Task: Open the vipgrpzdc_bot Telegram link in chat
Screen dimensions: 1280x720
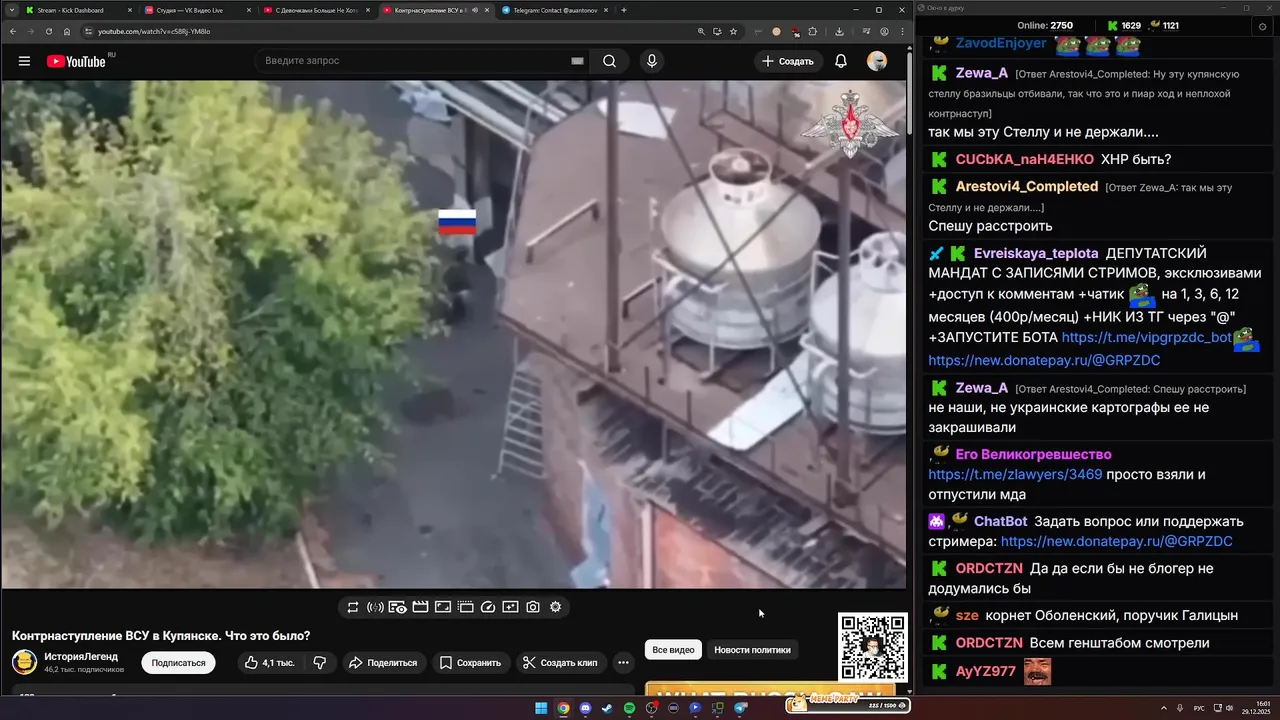Action: [1147, 338]
